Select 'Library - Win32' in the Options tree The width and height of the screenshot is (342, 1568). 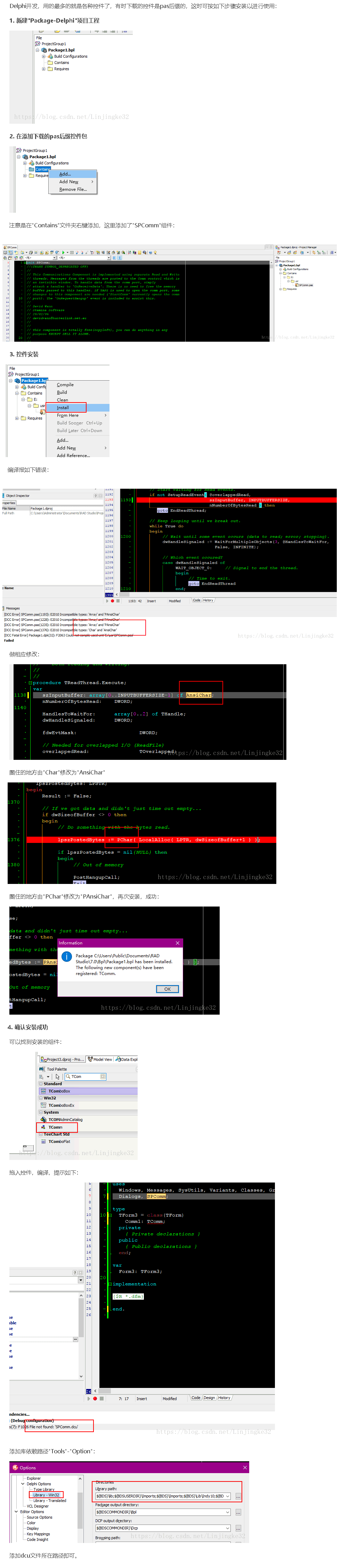pos(46,1495)
